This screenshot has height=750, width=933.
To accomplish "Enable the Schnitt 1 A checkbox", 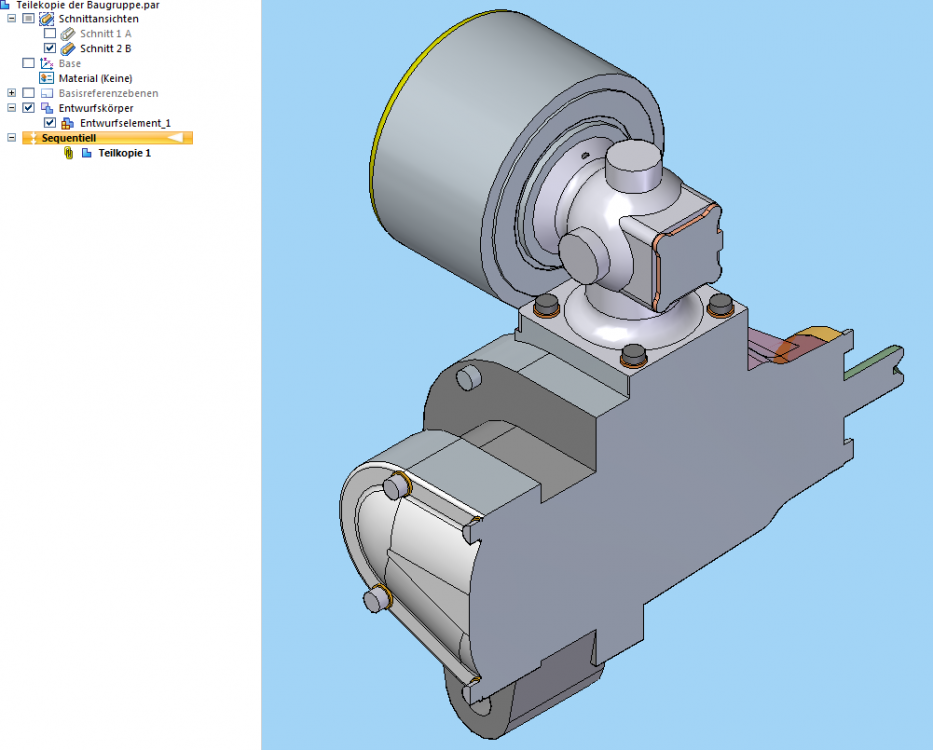I will [50, 33].
